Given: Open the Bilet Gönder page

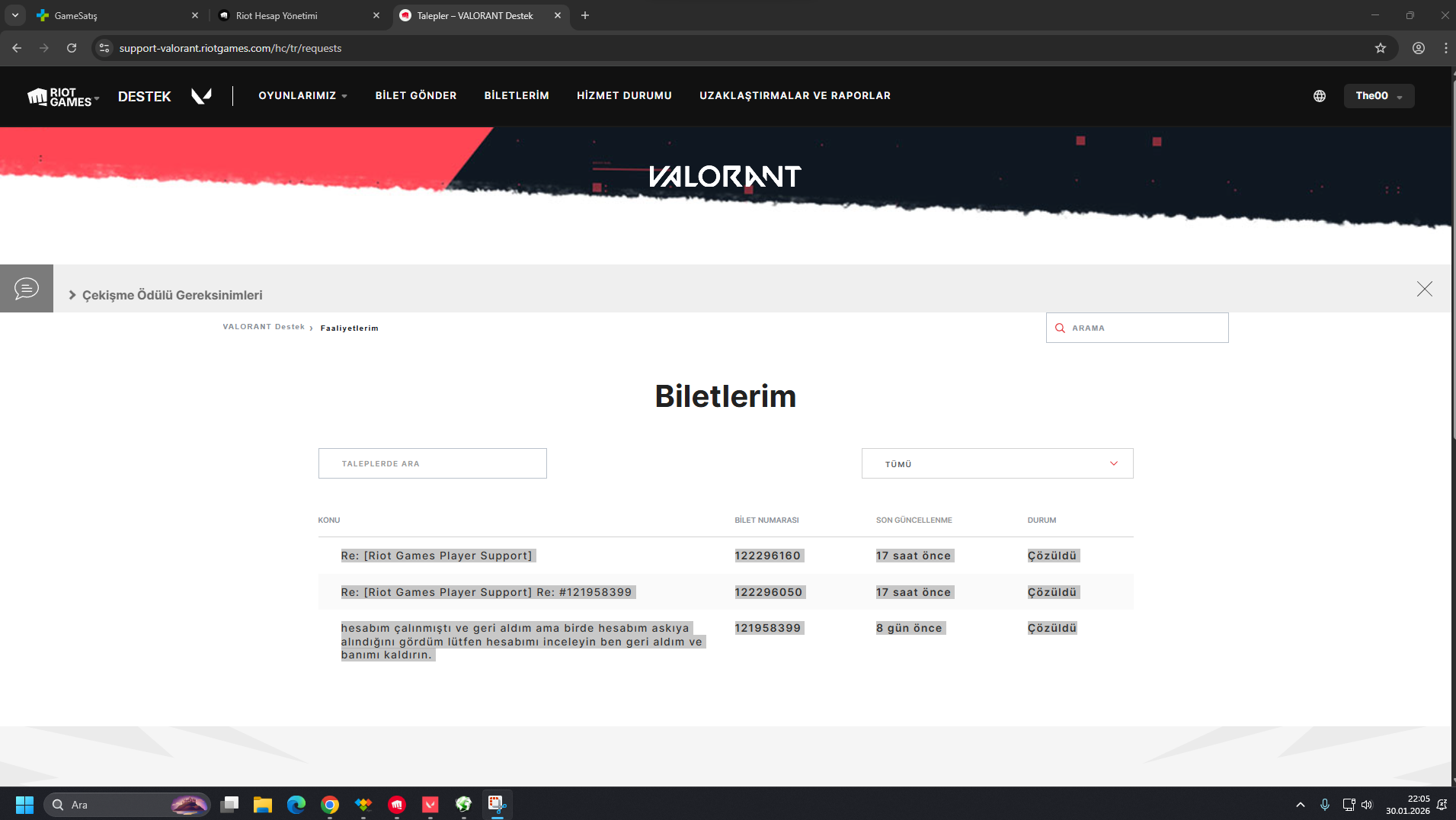Looking at the screenshot, I should pyautogui.click(x=416, y=96).
